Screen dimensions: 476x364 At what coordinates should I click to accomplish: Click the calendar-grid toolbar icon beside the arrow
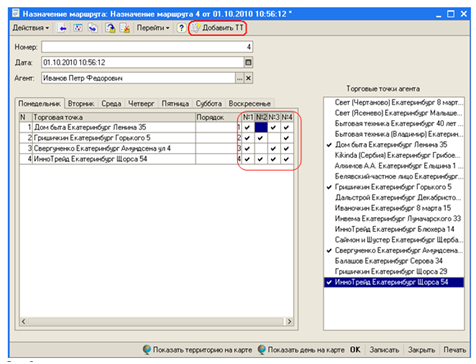pyautogui.click(x=78, y=28)
